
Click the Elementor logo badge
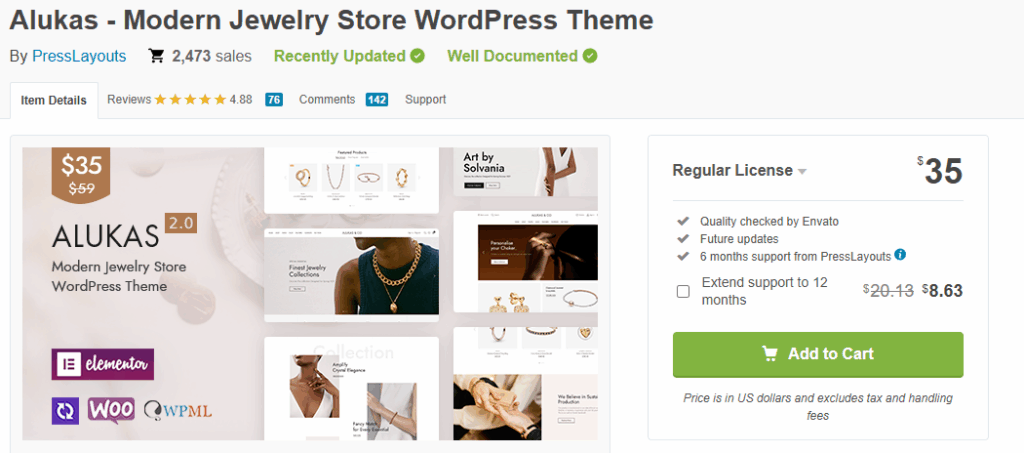click(x=103, y=364)
